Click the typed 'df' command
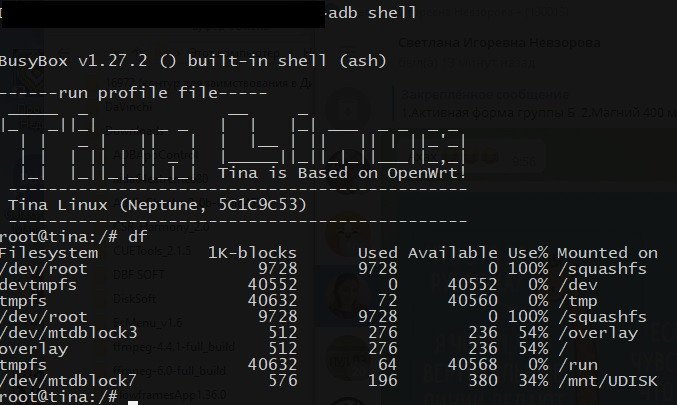The image size is (677, 405). pos(136,237)
